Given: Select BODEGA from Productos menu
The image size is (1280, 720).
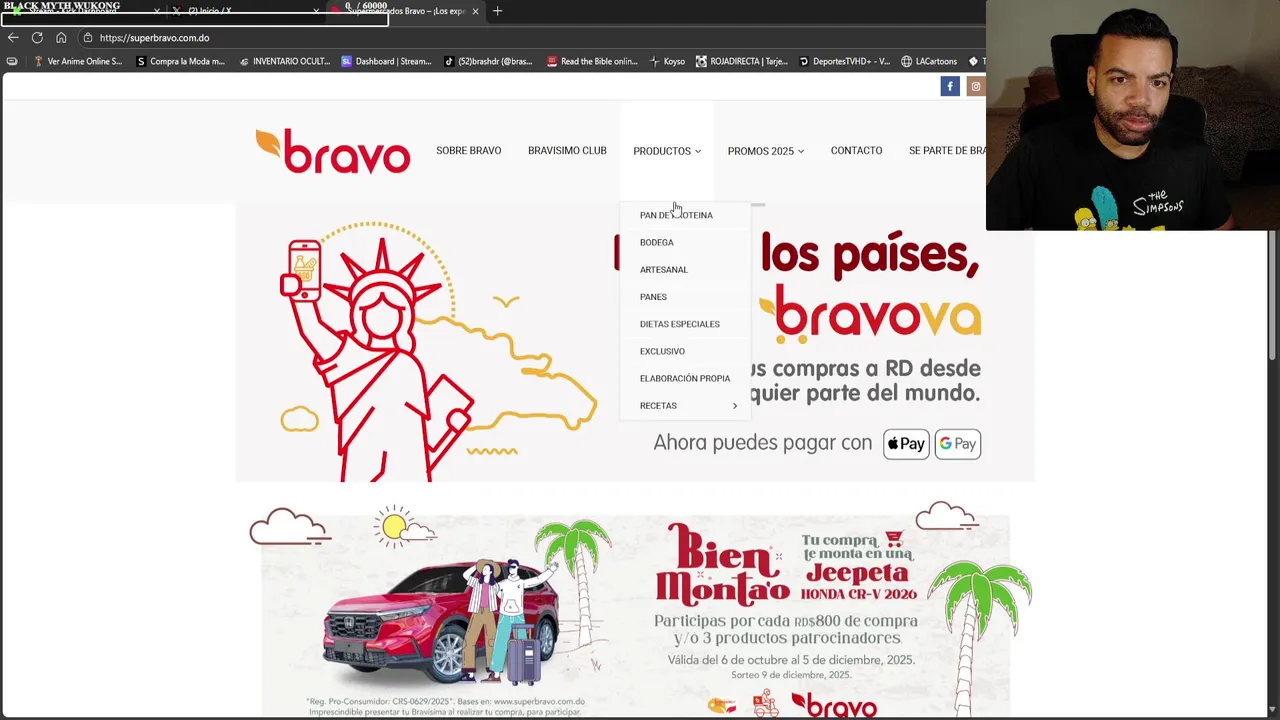Looking at the screenshot, I should pos(657,242).
